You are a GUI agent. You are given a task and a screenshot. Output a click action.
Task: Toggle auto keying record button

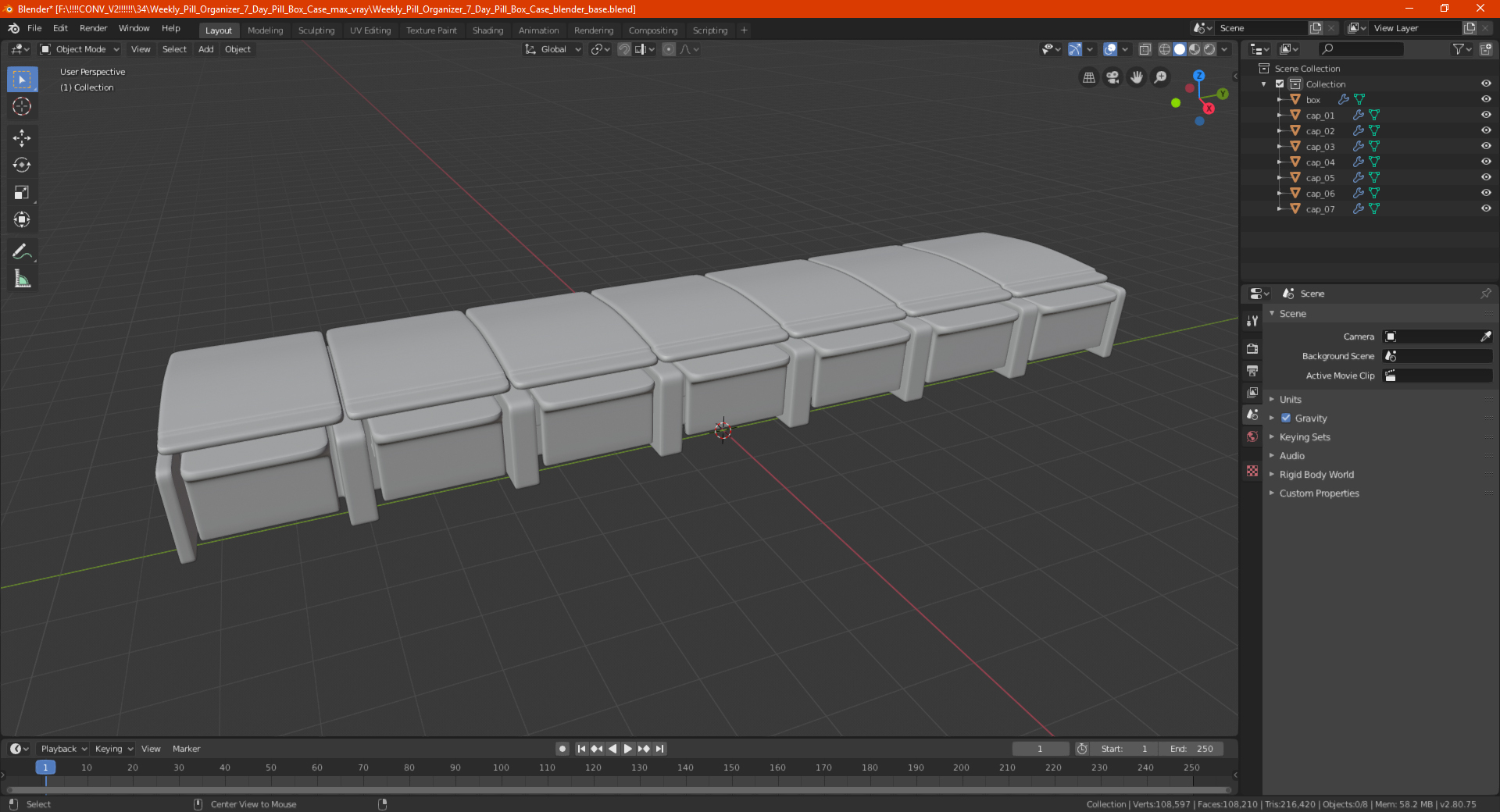562,749
